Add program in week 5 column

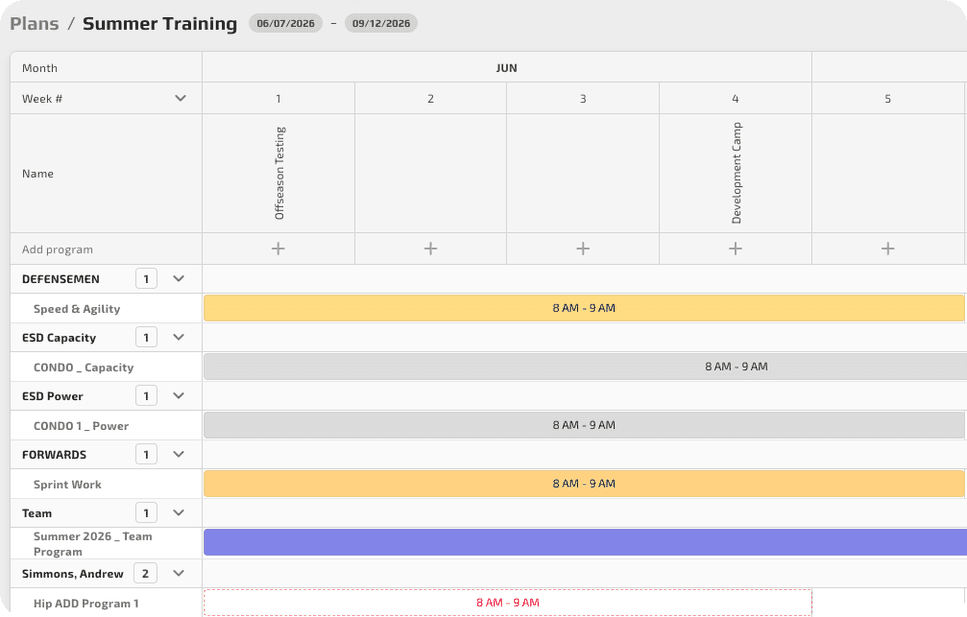click(x=887, y=249)
